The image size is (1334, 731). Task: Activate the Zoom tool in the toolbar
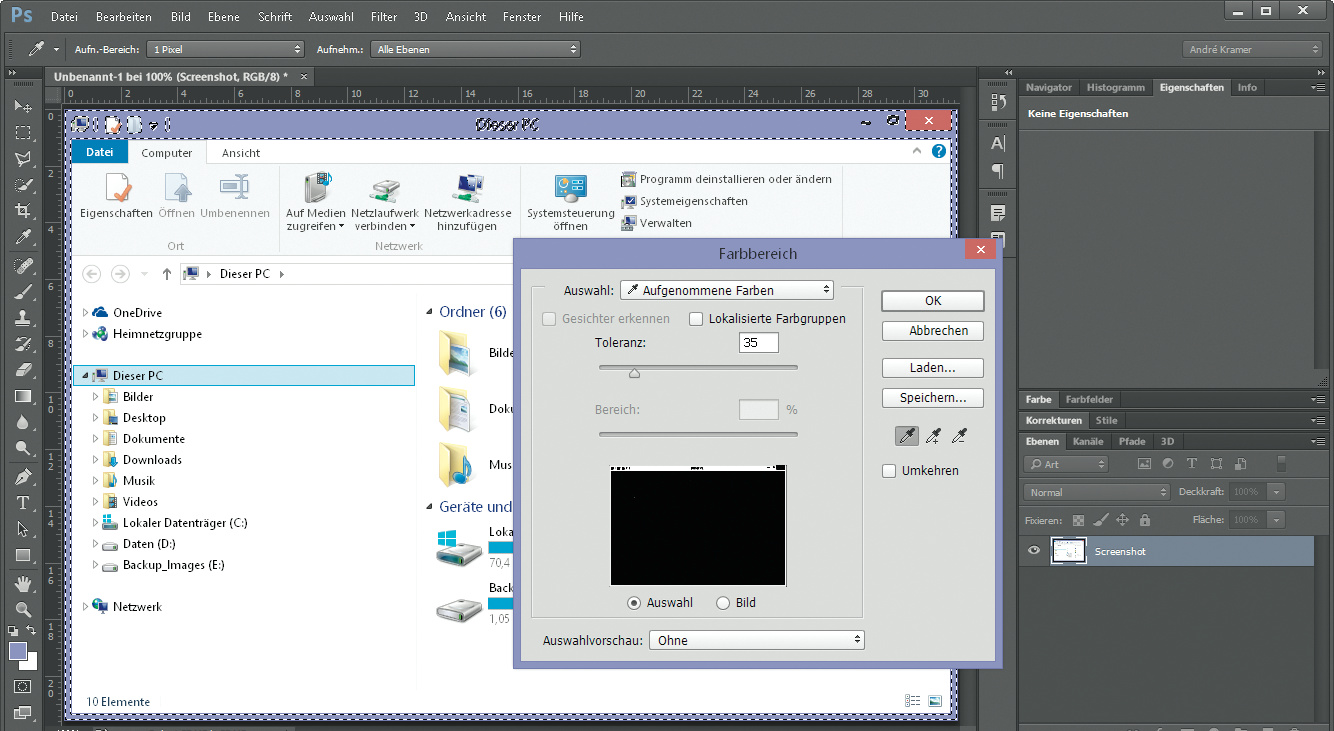[x=23, y=609]
